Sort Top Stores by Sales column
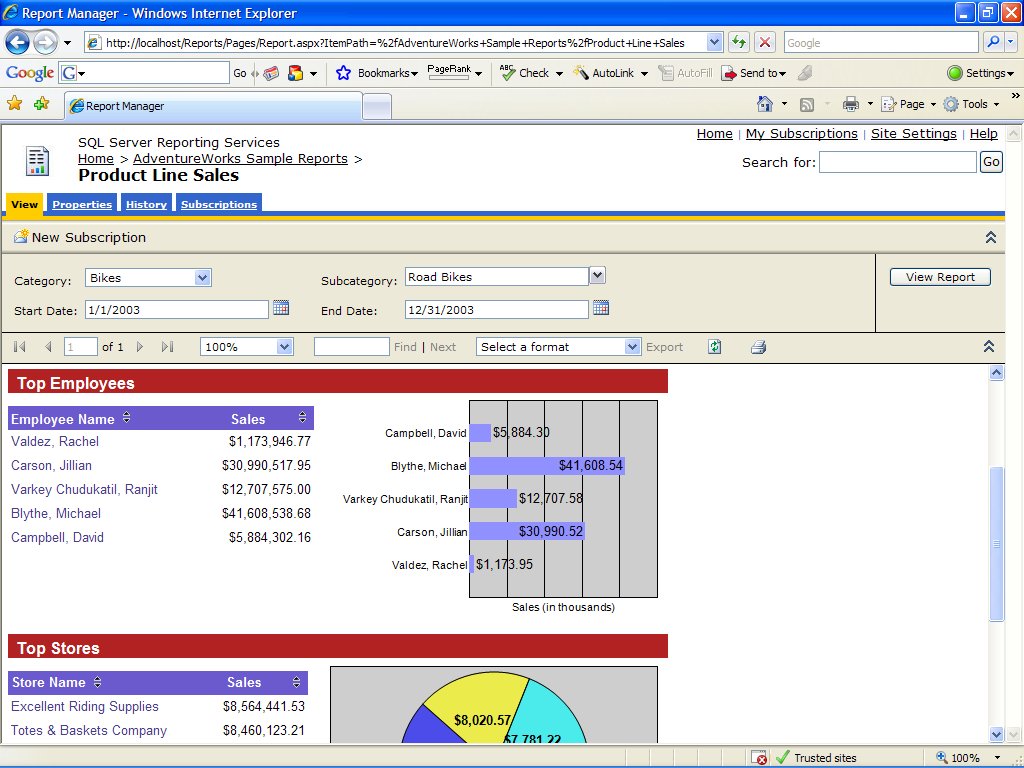 (297, 682)
